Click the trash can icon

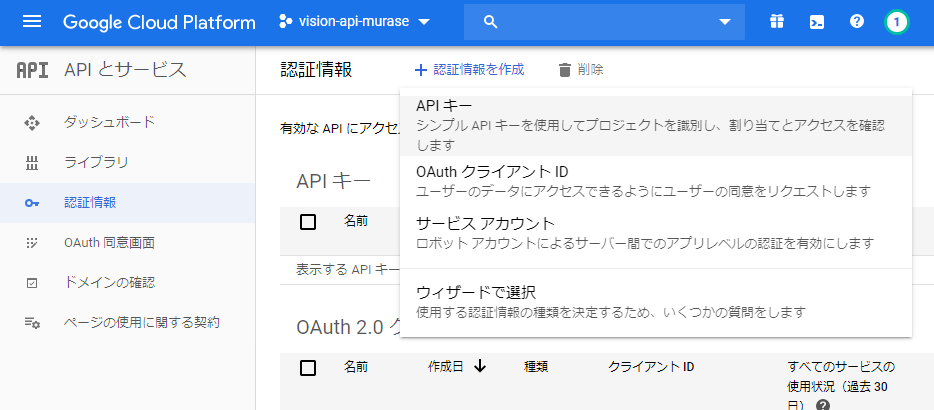click(565, 70)
